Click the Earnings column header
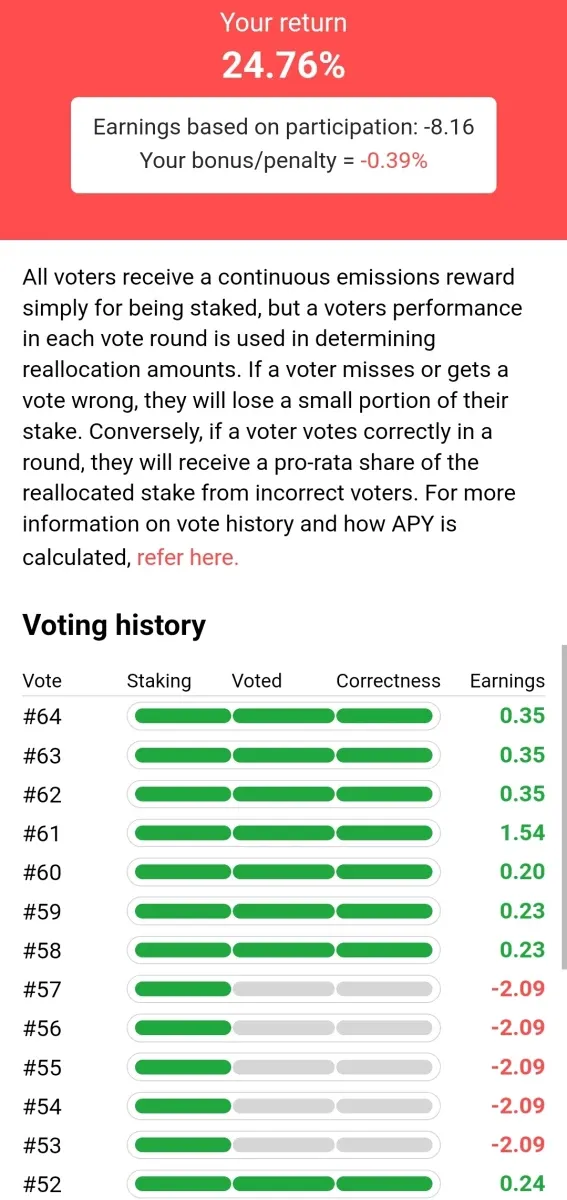Image resolution: width=567 pixels, height=1200 pixels. (x=507, y=681)
